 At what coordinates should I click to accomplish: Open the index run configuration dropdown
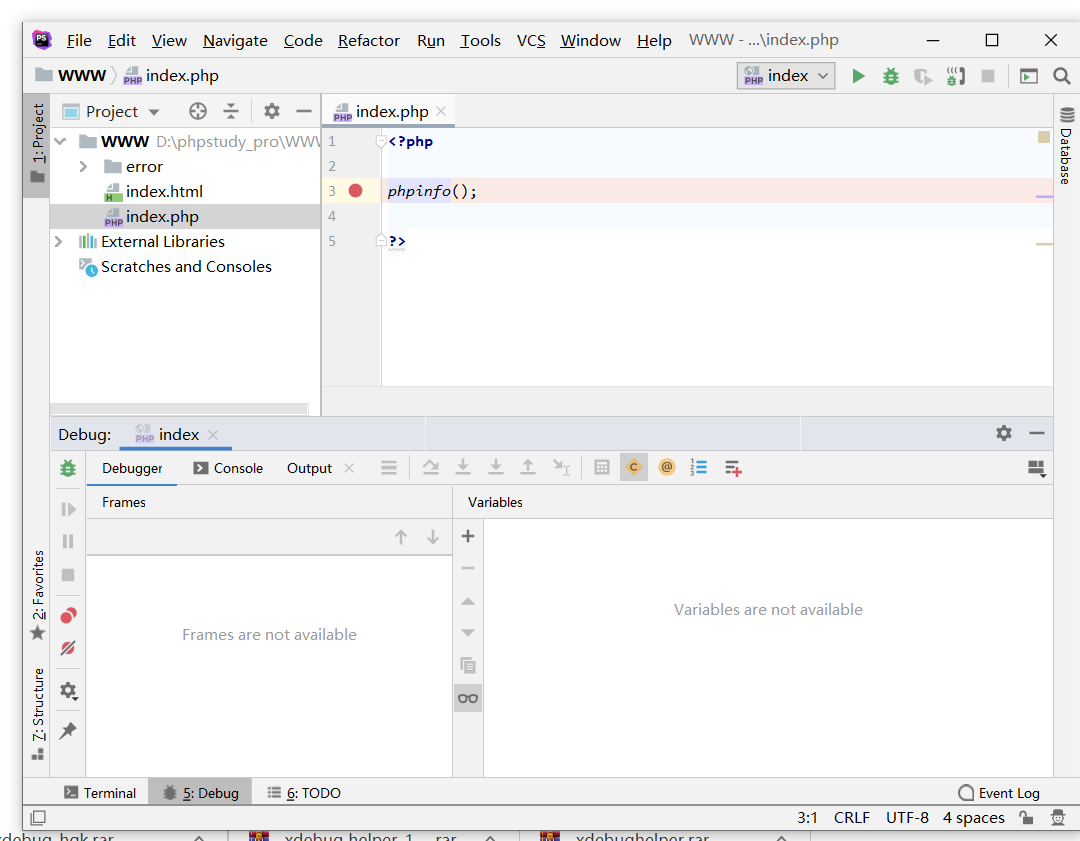[786, 76]
